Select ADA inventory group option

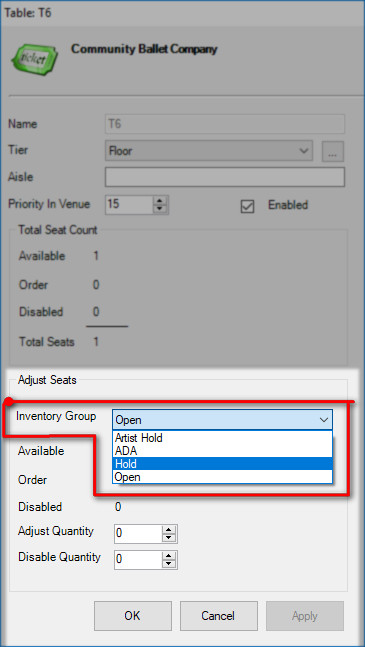[x=222, y=451]
